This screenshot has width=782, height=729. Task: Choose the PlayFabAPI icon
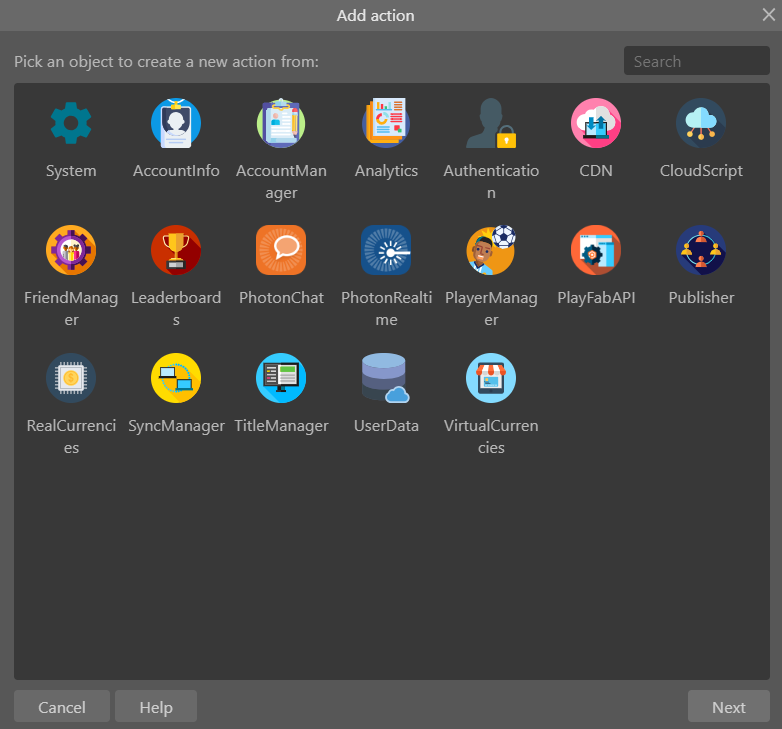coord(596,250)
